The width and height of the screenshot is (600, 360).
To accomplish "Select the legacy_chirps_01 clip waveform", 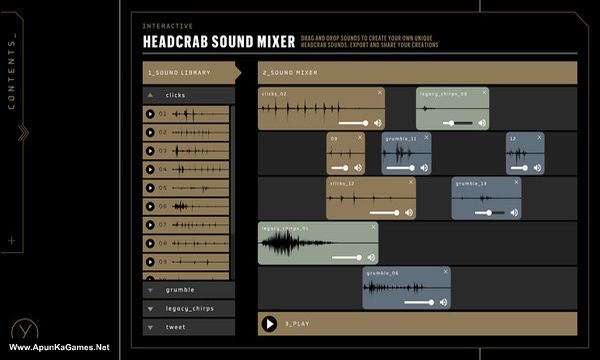I will (x=318, y=243).
